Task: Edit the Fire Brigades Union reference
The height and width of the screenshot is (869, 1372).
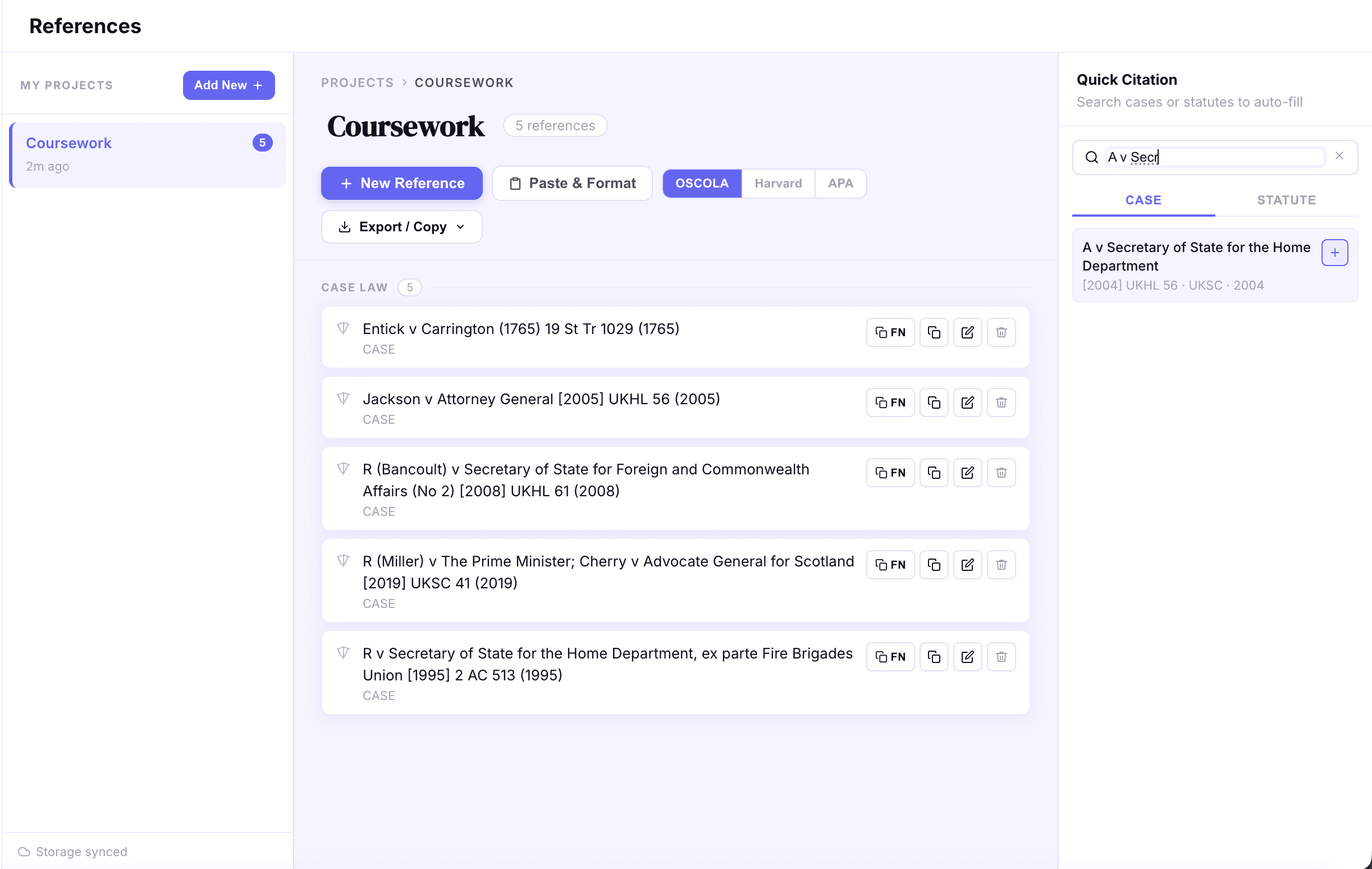Action: coord(967,656)
